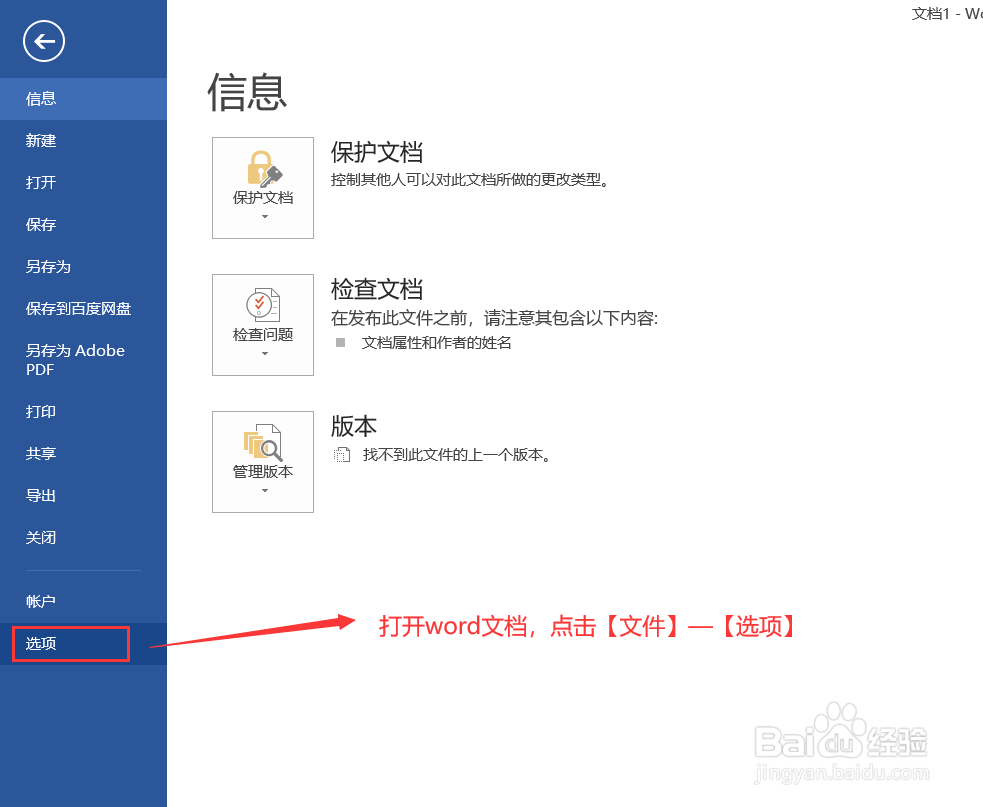
Task: Click the 控制其他人可以对此文档所做的更改类型 description
Action: [470, 180]
